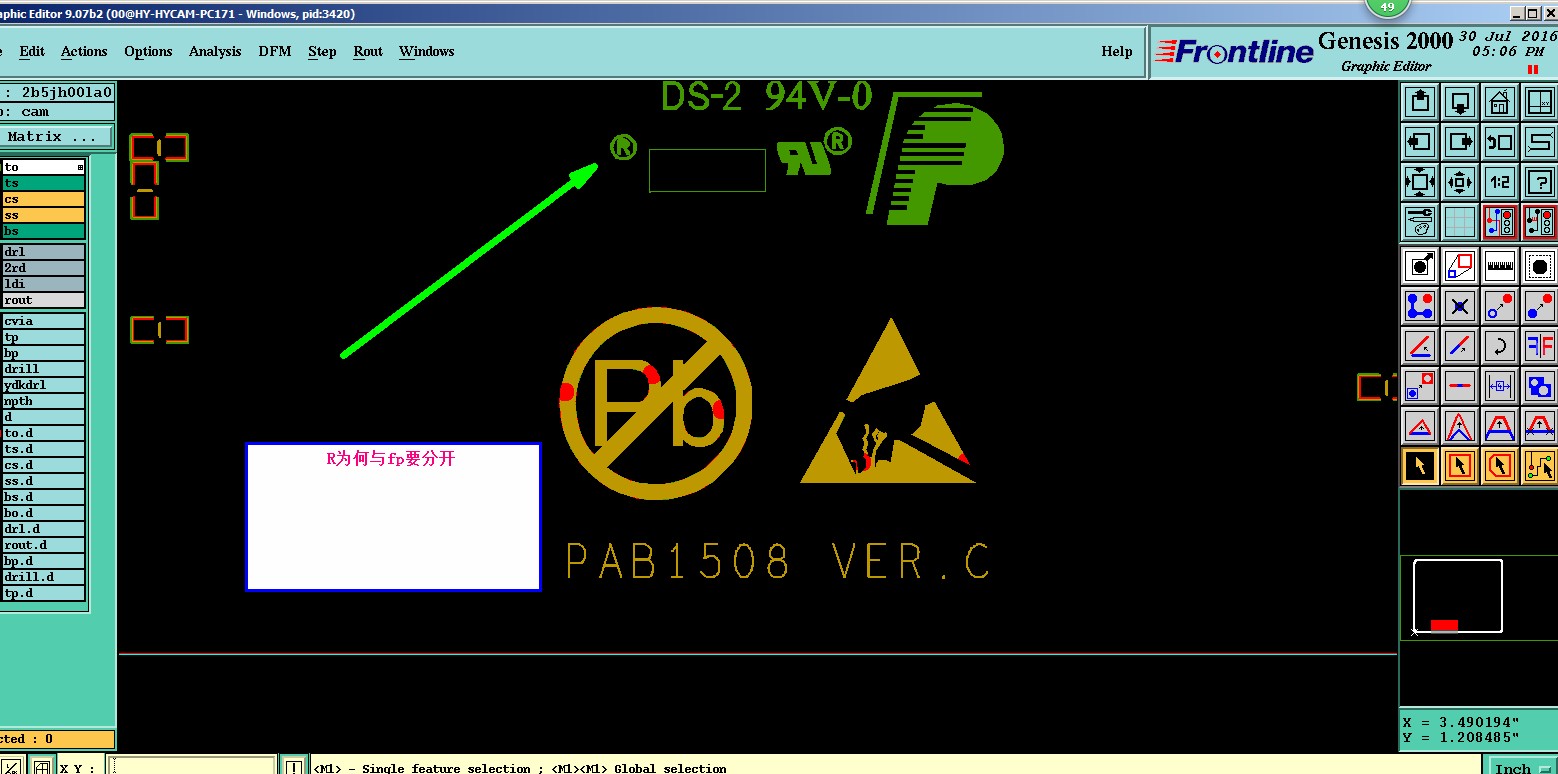
Task: Click the angled red-blue line tool icon
Action: click(1420, 346)
